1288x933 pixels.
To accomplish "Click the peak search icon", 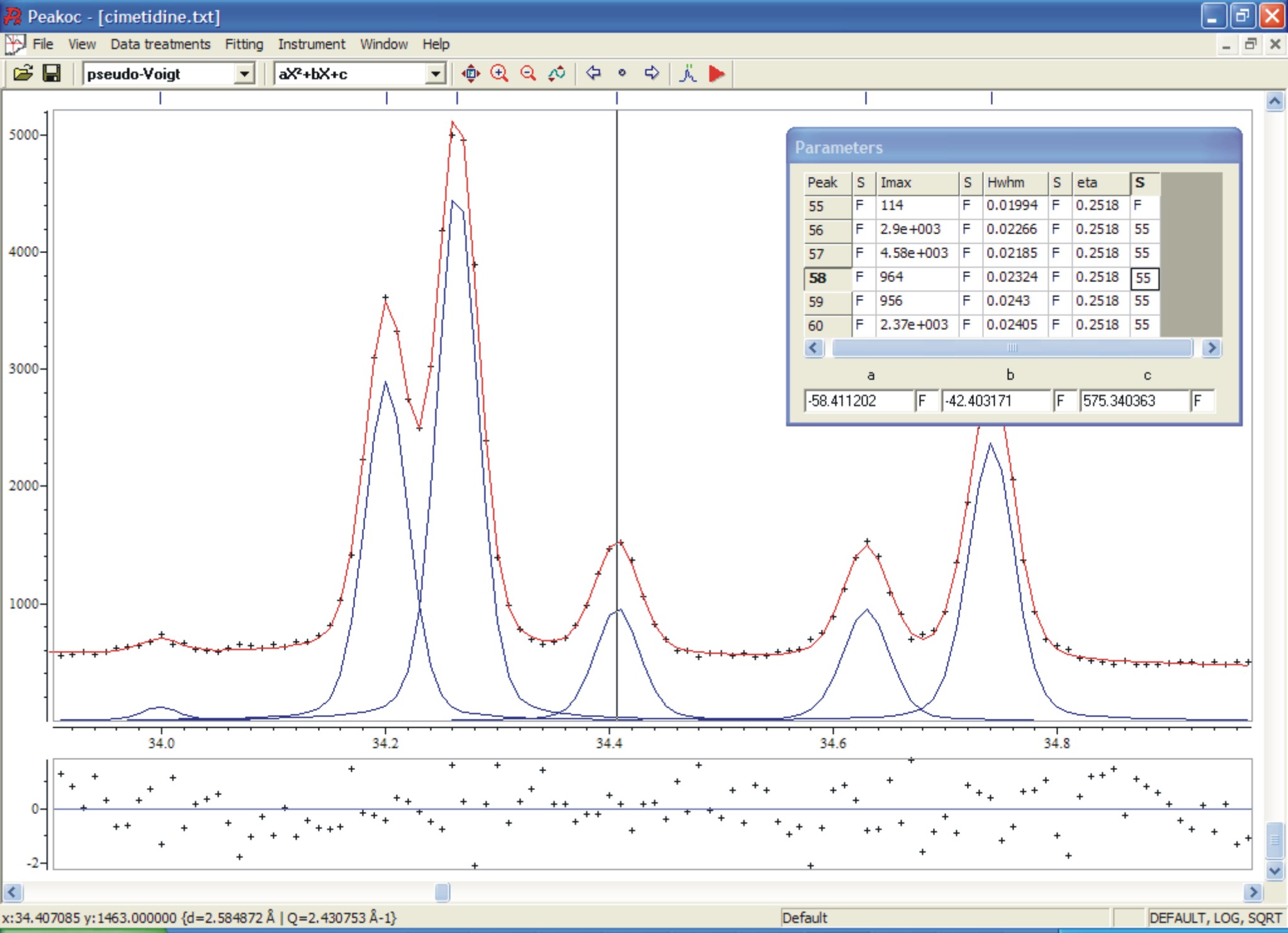I will (x=688, y=74).
